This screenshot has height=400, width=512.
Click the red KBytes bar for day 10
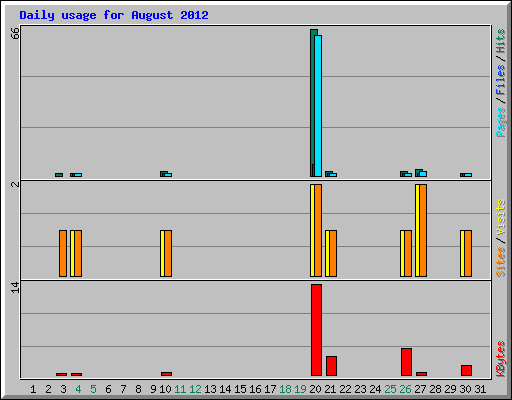[166, 374]
